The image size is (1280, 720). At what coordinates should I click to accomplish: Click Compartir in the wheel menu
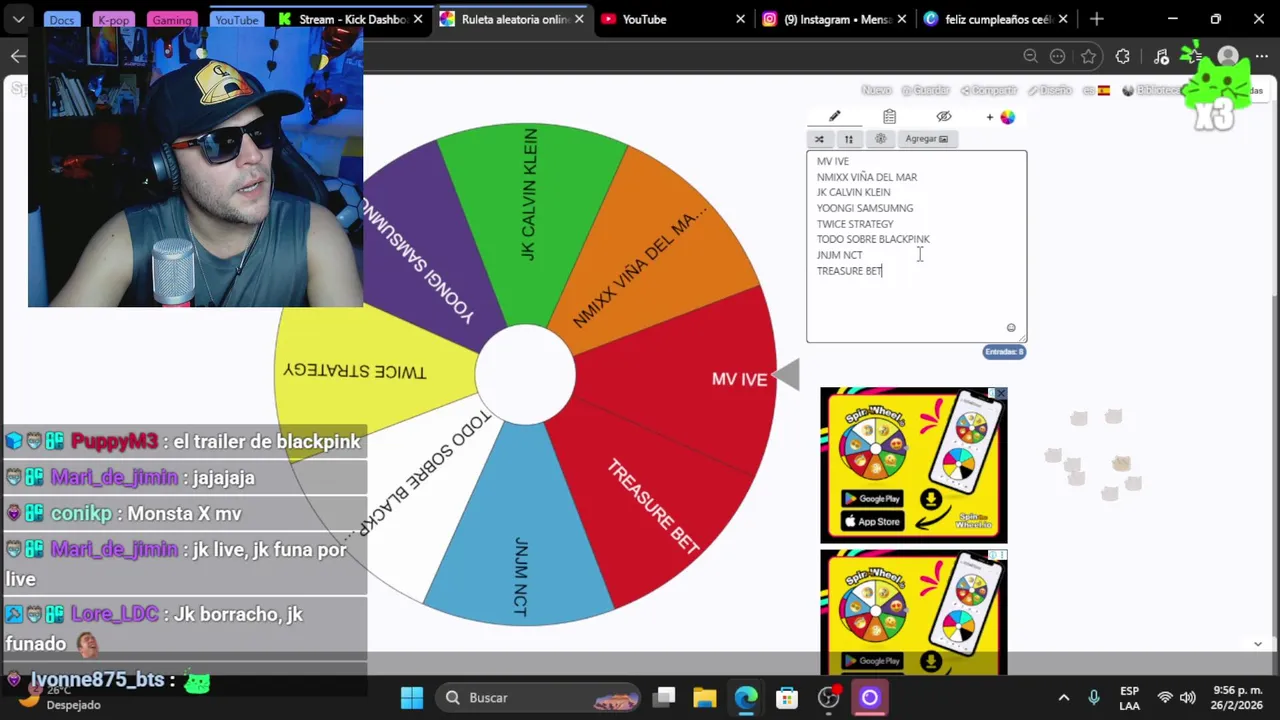988,90
